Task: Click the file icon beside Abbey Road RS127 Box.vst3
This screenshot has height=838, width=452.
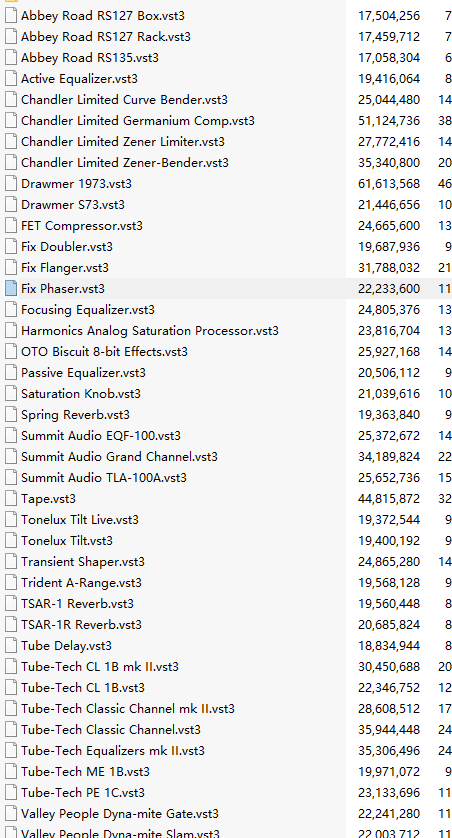Action: (11, 15)
